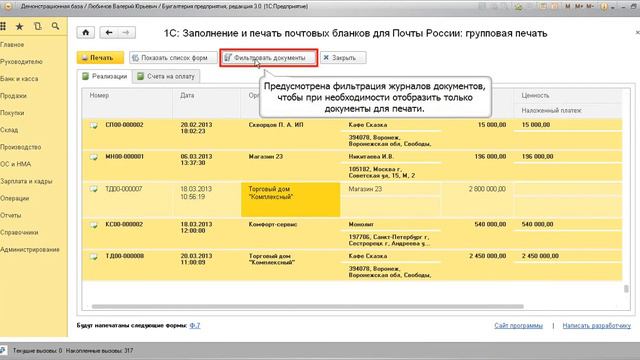This screenshot has width=640, height=360.
Task: Open Руководителю section in sidebar
Action: [x=21, y=62]
